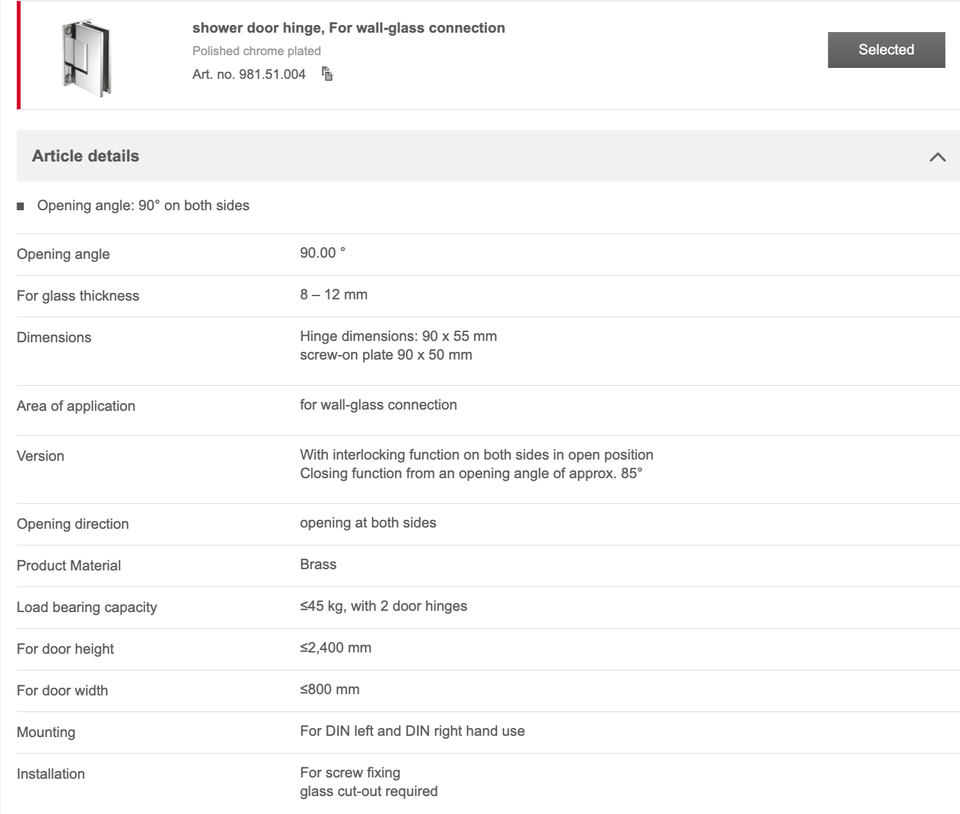Select the Area of application row label

pyautogui.click(x=76, y=406)
